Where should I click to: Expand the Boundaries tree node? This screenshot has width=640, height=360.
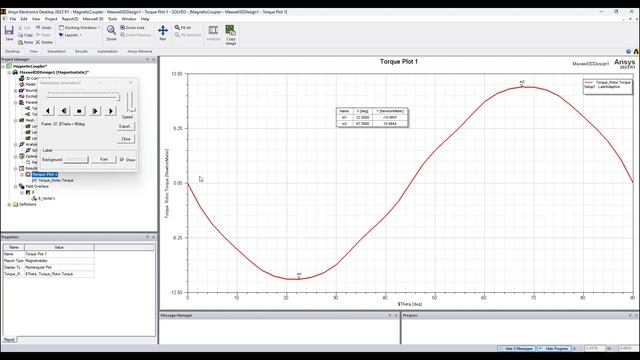click(16, 90)
